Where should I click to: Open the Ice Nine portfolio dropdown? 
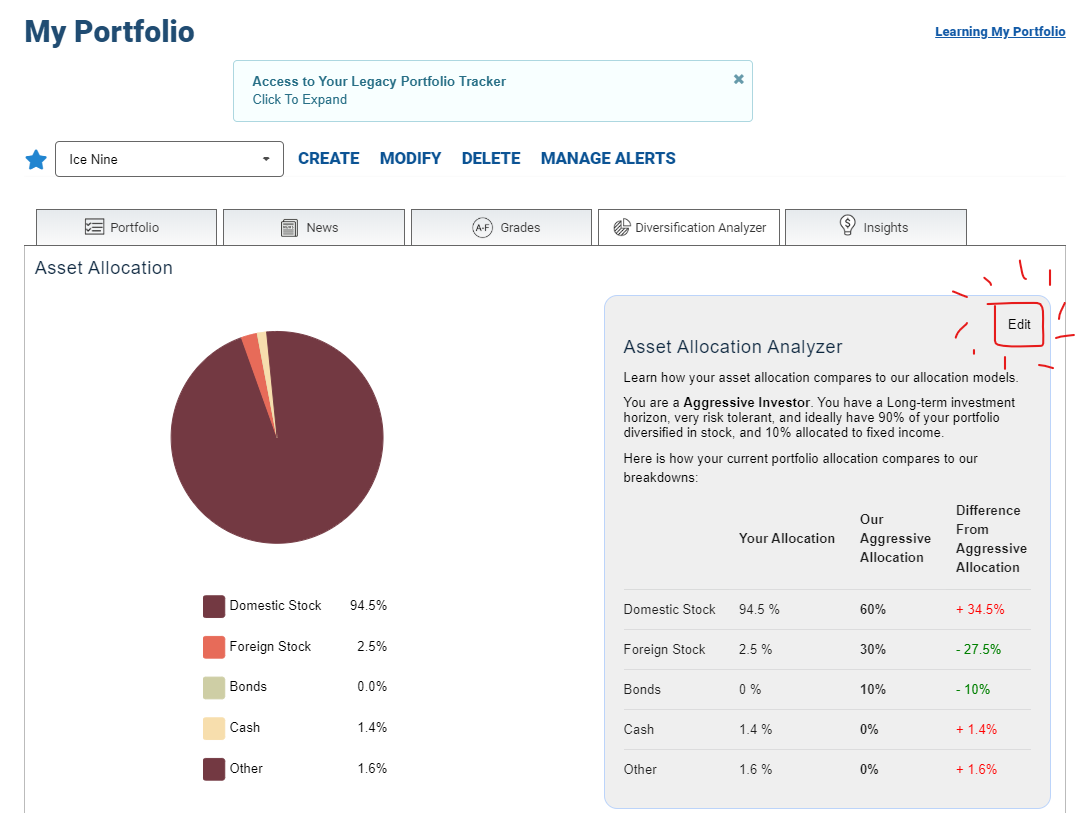tap(169, 159)
